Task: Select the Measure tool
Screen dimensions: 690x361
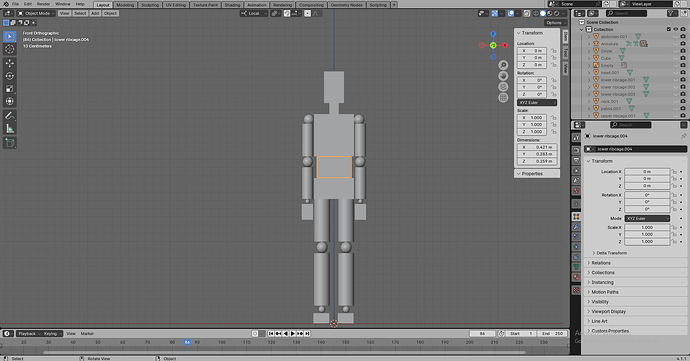Action: pos(10,129)
